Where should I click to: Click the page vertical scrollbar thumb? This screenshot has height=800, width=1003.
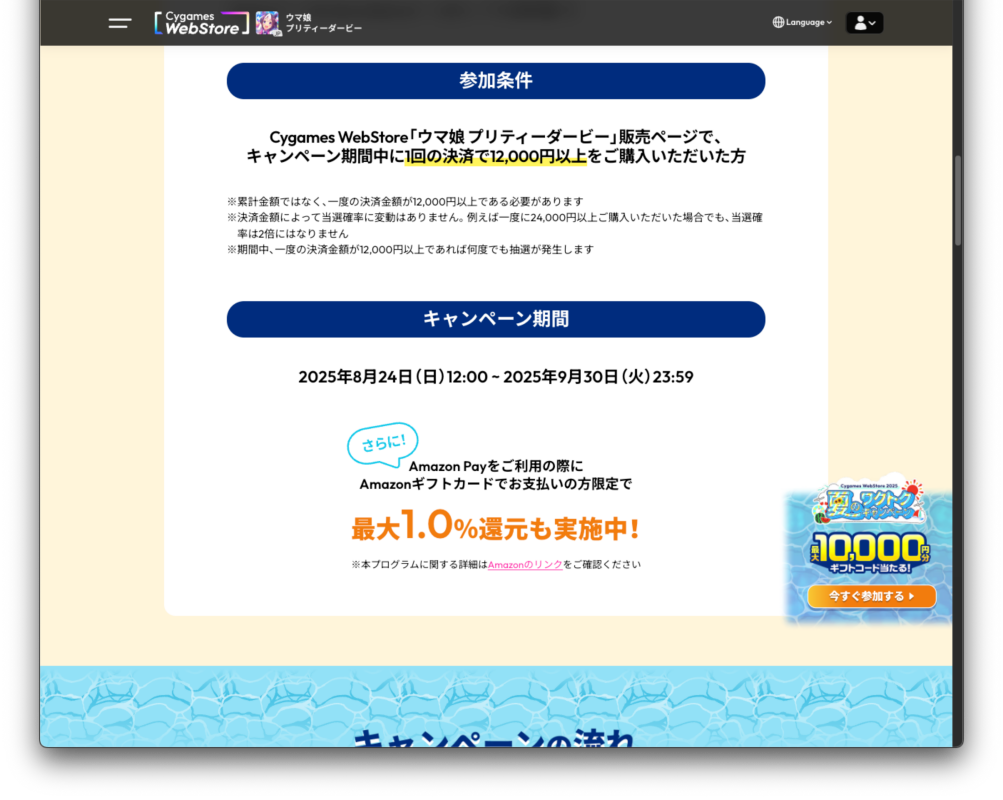[957, 200]
